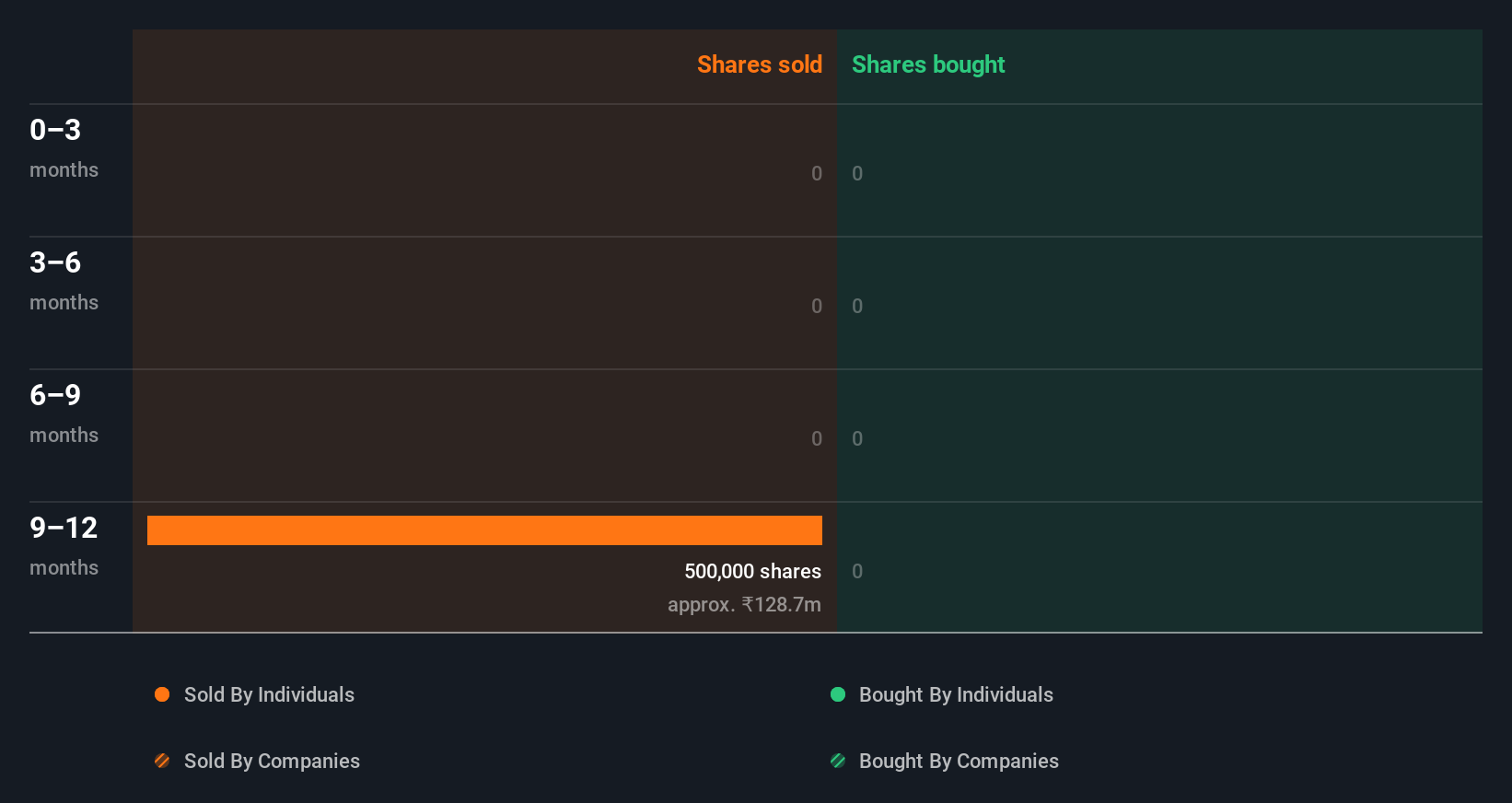Toggle the Sold By Individuals legend label
This screenshot has width=1512, height=803.
point(269,694)
